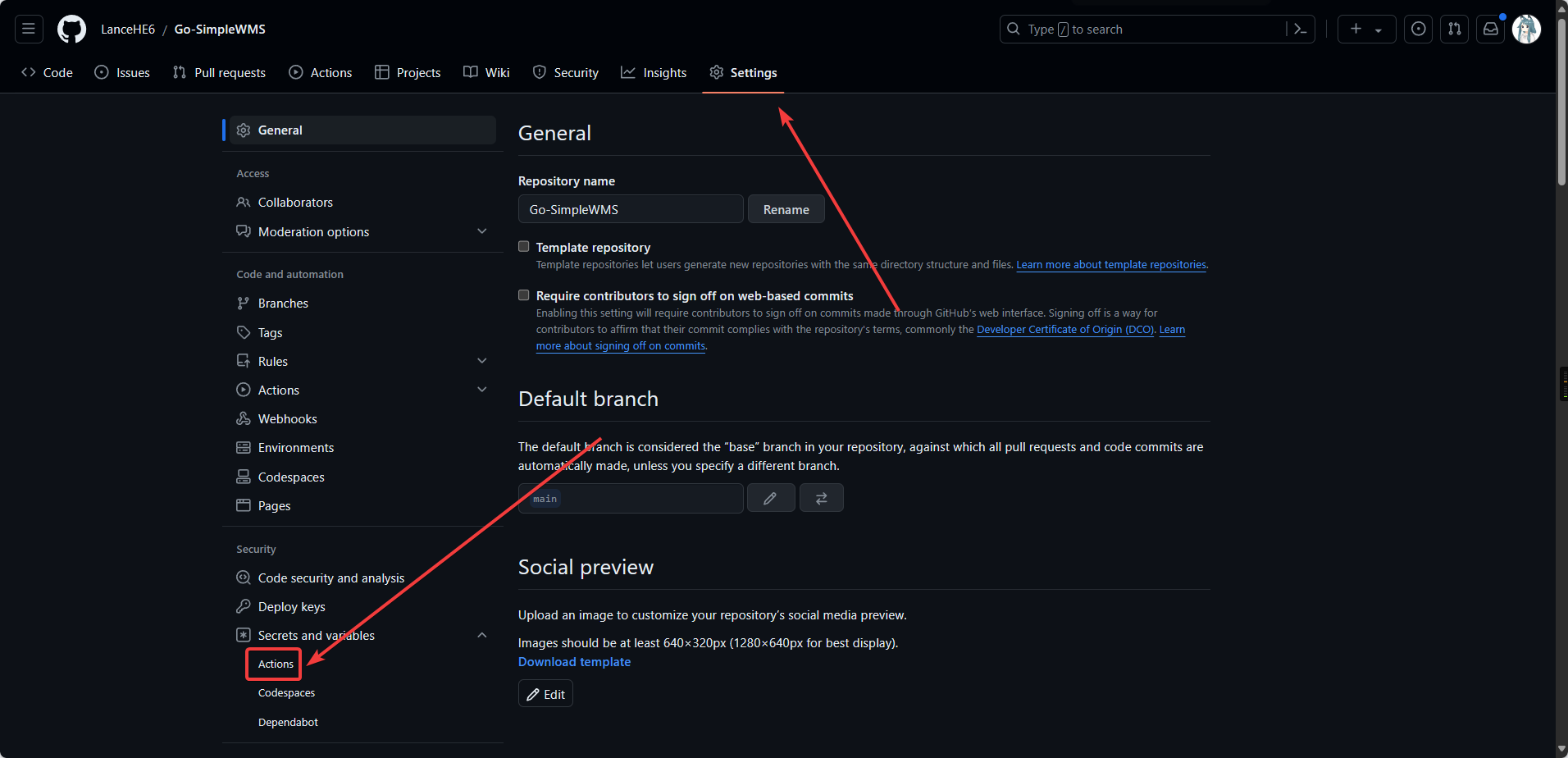Viewport: 1568px width, 758px height.
Task: Expand the Rules sidebar section
Action: click(481, 361)
